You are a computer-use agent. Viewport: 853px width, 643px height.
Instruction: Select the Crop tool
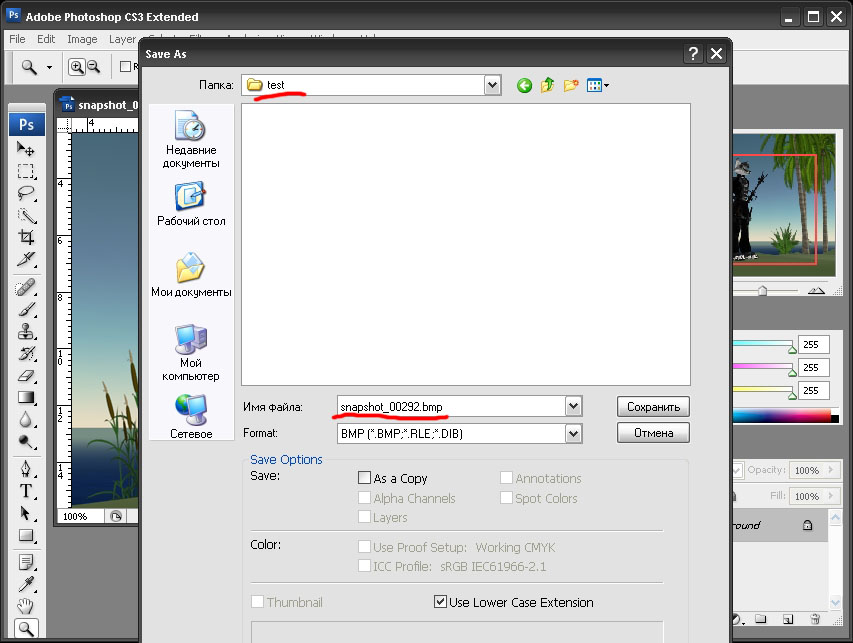click(x=26, y=238)
